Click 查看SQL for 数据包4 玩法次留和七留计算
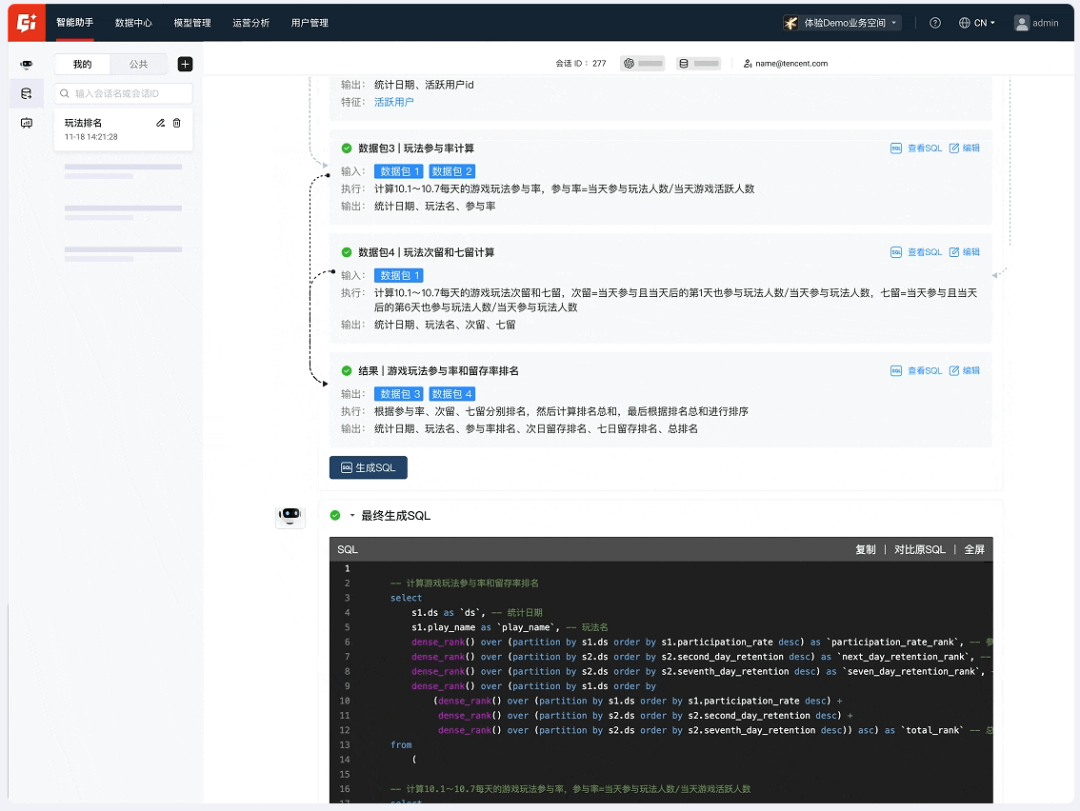 coord(924,252)
